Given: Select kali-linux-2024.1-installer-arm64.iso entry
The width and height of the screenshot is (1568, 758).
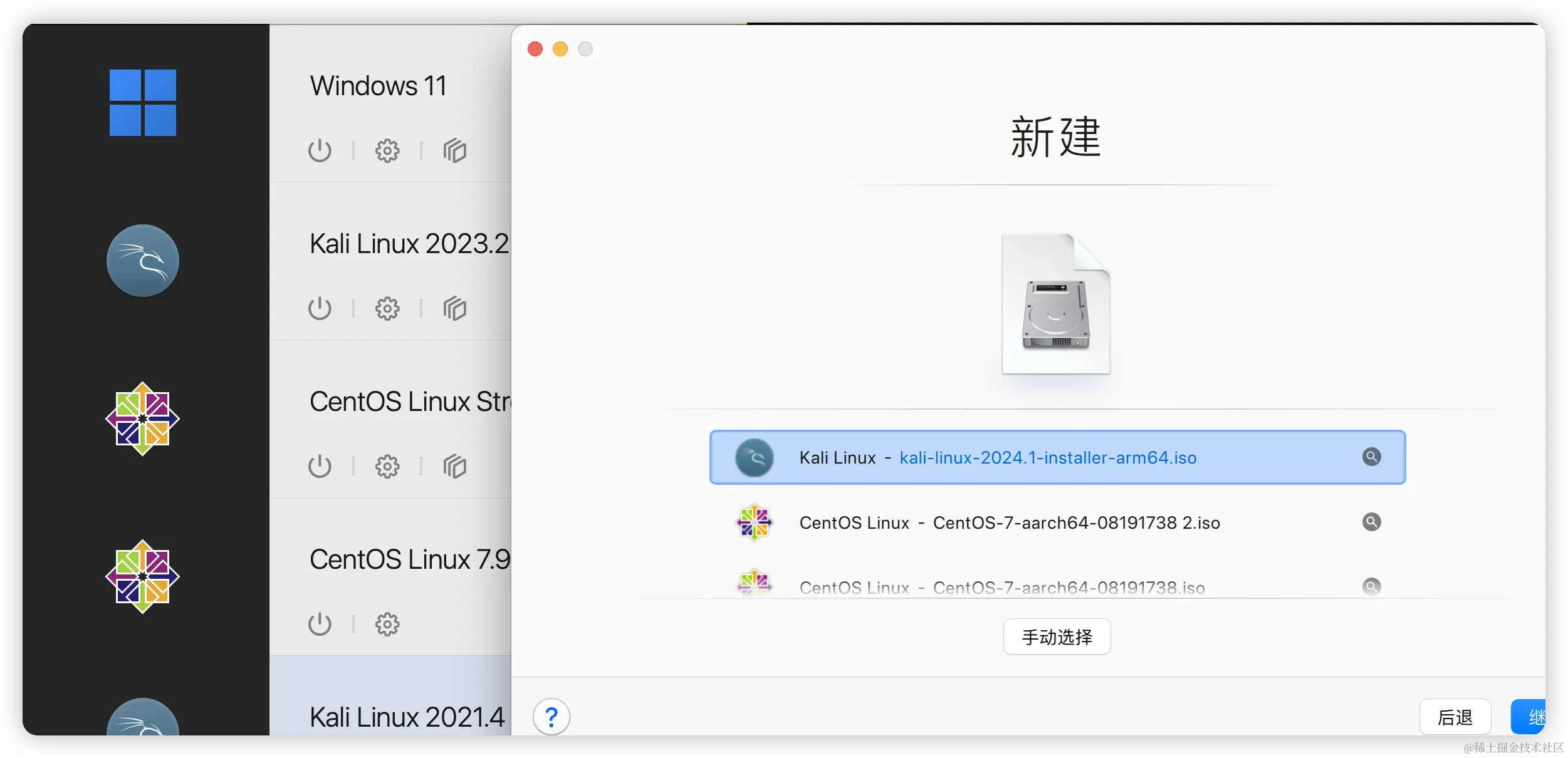Looking at the screenshot, I should [x=1047, y=458].
